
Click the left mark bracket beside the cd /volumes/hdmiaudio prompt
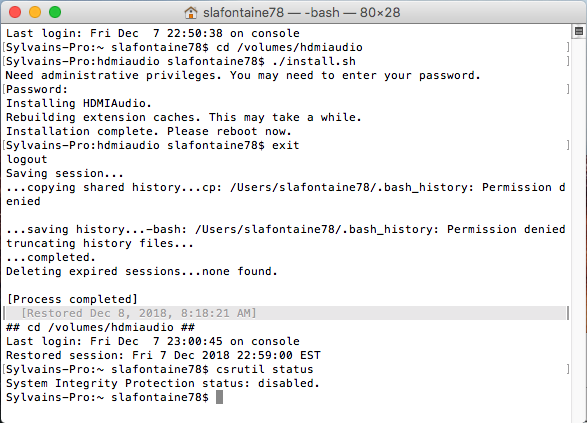point(4,48)
